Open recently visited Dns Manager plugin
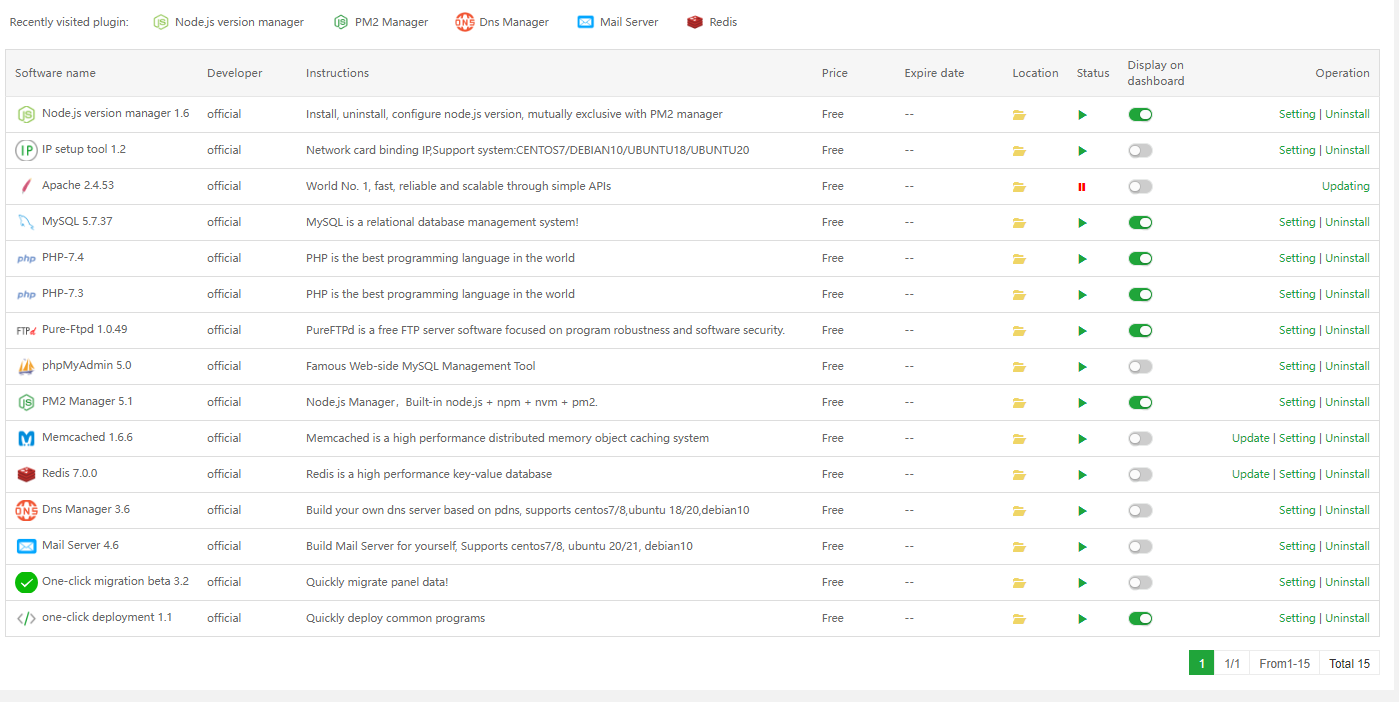Viewport: 1399px width, 702px height. click(502, 22)
